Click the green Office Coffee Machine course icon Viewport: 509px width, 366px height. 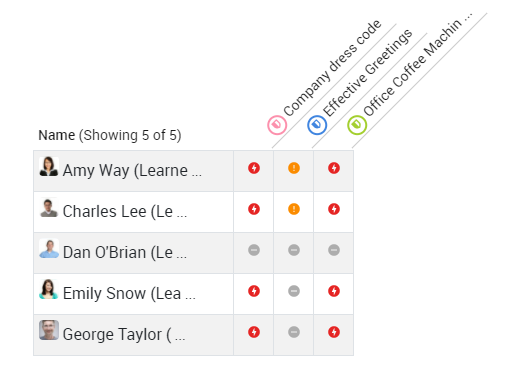coord(357,125)
